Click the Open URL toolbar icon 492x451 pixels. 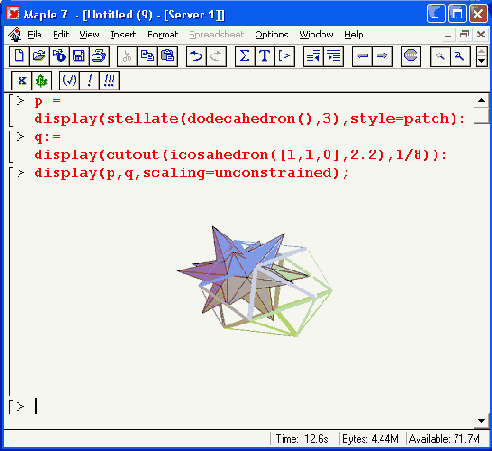59,56
